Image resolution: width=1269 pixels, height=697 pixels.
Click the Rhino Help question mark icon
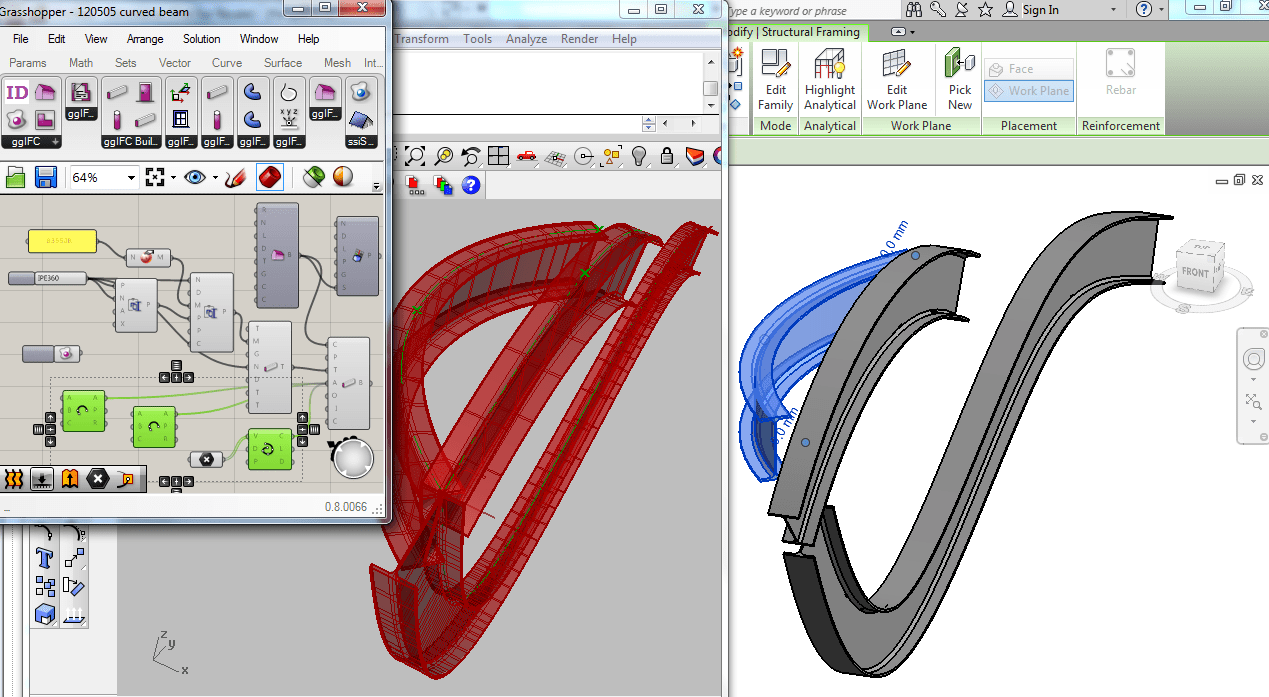point(470,184)
